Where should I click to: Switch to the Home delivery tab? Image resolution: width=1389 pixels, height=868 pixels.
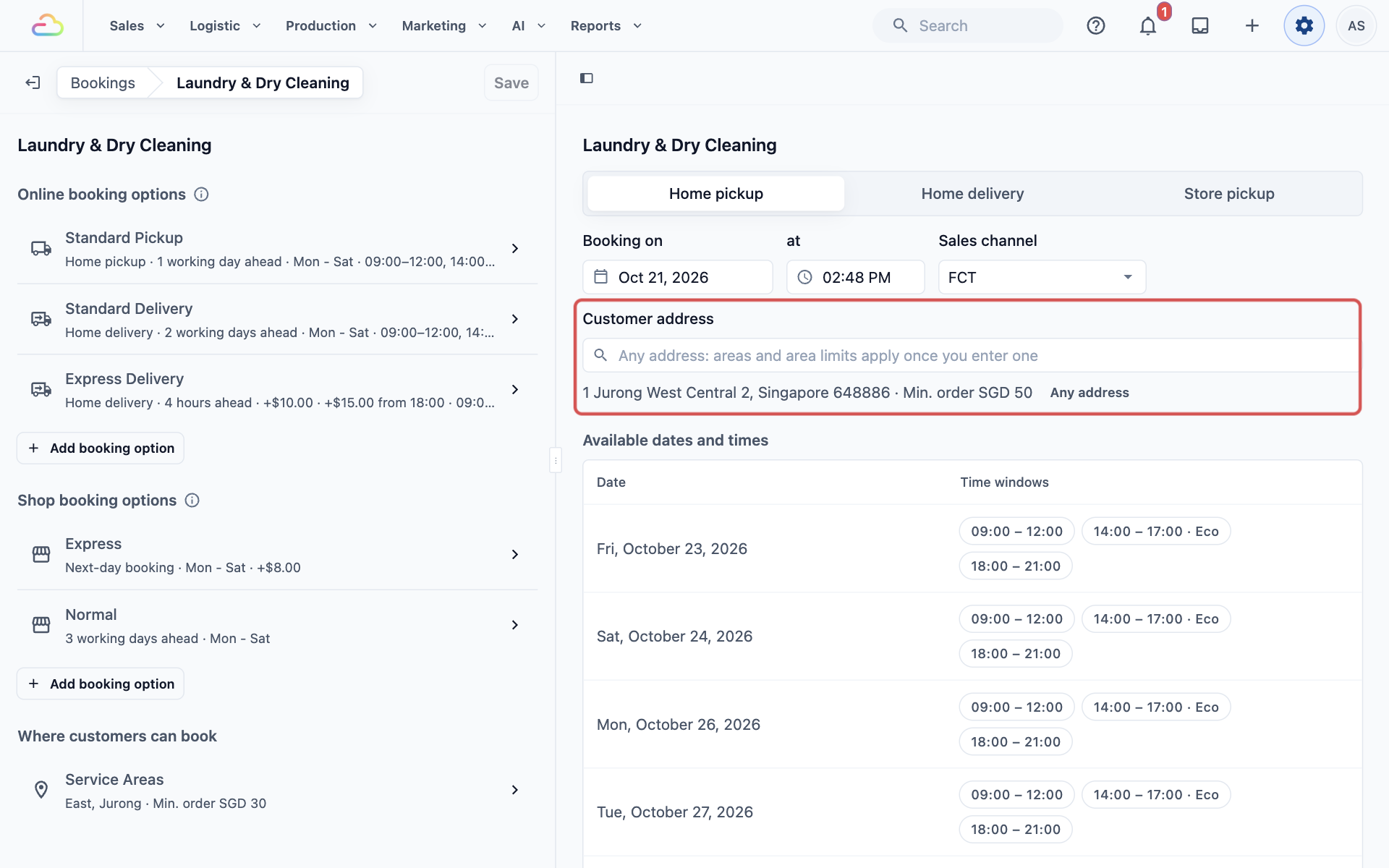972,194
